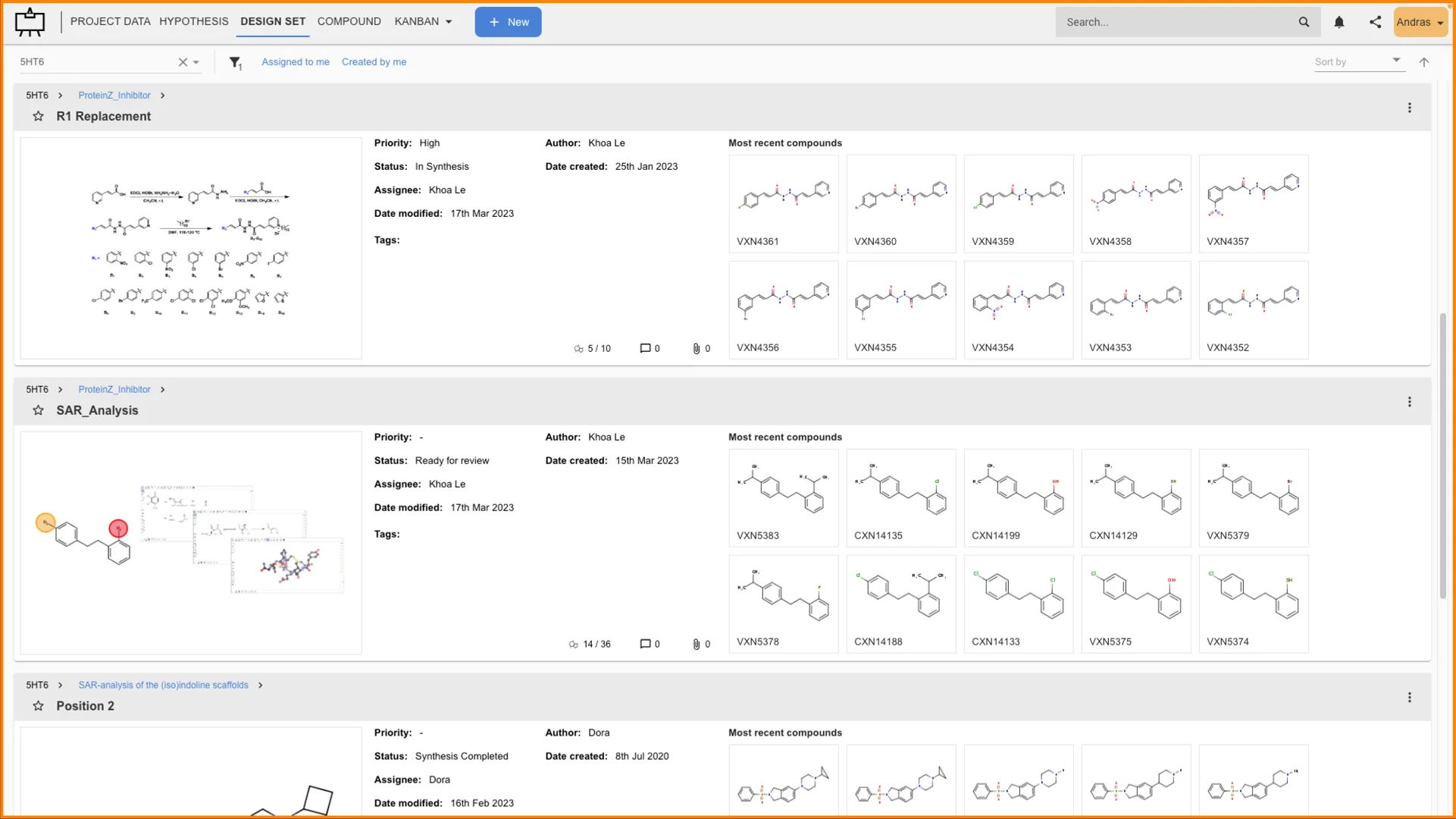1456x819 pixels.
Task: Apply the Assigned to me filter
Action: 296,62
